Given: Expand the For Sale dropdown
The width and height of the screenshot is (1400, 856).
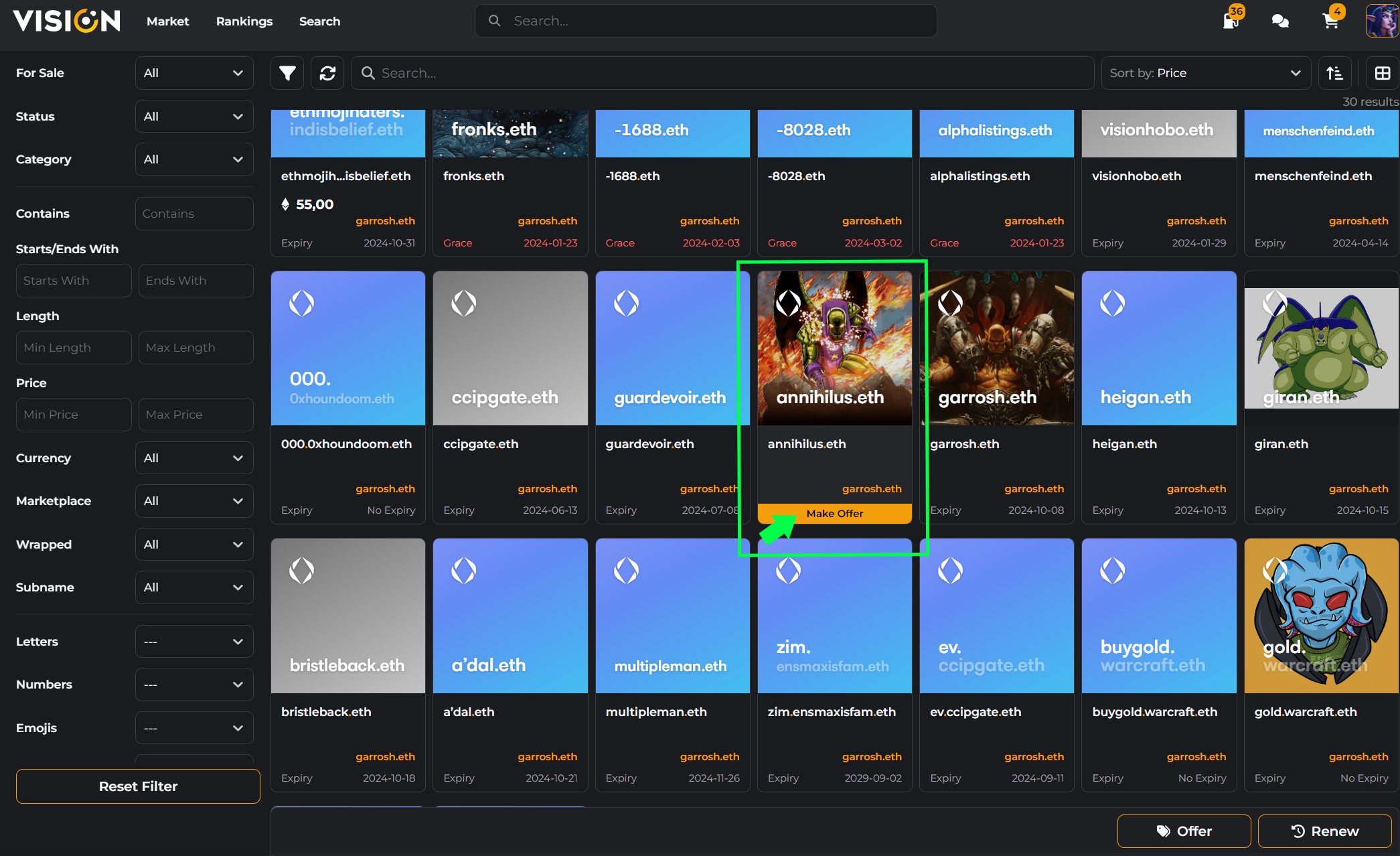Looking at the screenshot, I should pyautogui.click(x=194, y=73).
